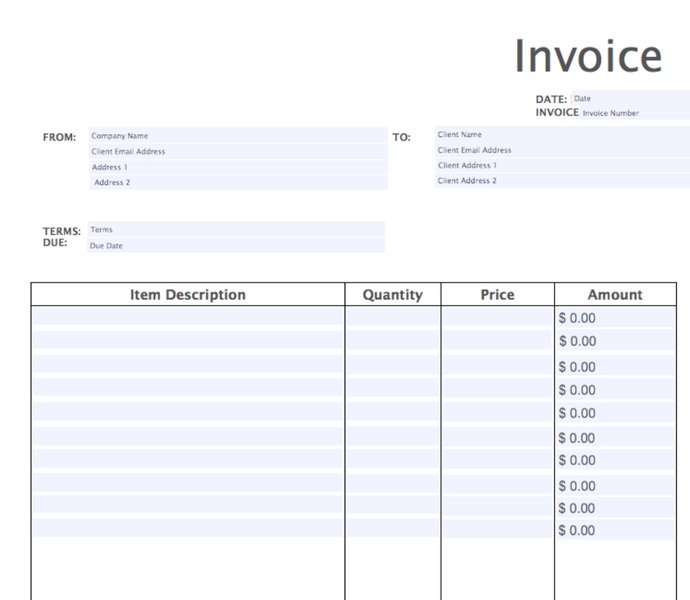Click the DUE: label
The height and width of the screenshot is (600, 690).
(x=55, y=243)
